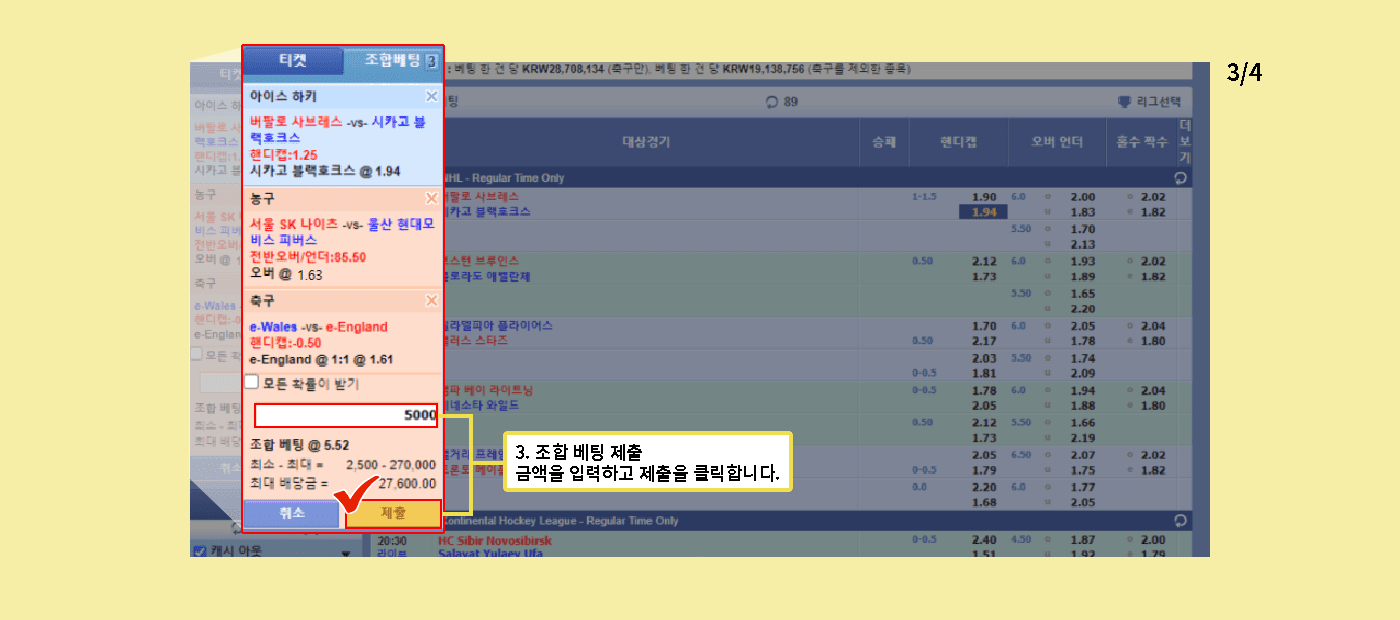Toggle the 캐시 아웃 checkbox
Viewport: 1400px width, 620px height.
point(199,551)
